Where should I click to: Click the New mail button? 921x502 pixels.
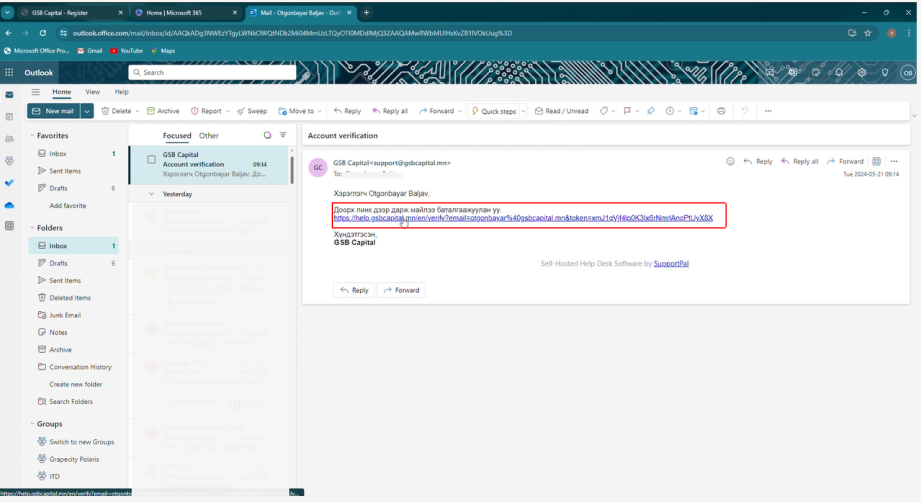point(54,111)
